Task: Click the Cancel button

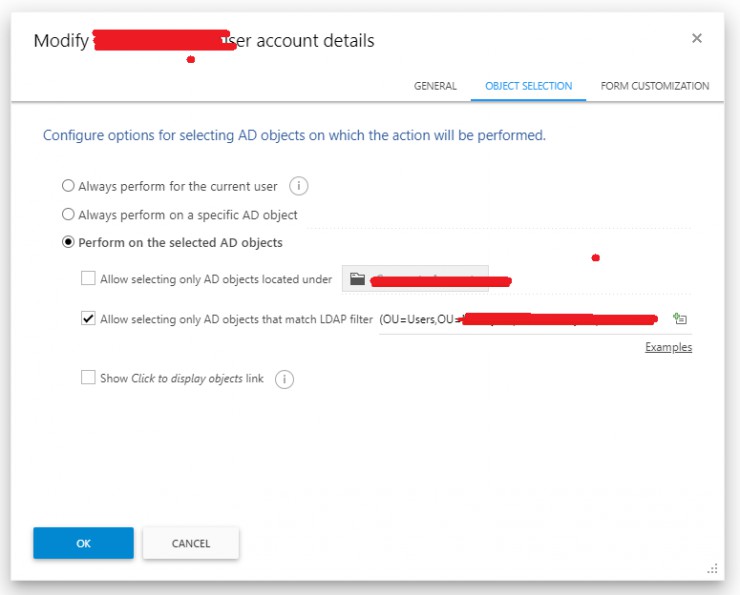Action: click(x=190, y=543)
